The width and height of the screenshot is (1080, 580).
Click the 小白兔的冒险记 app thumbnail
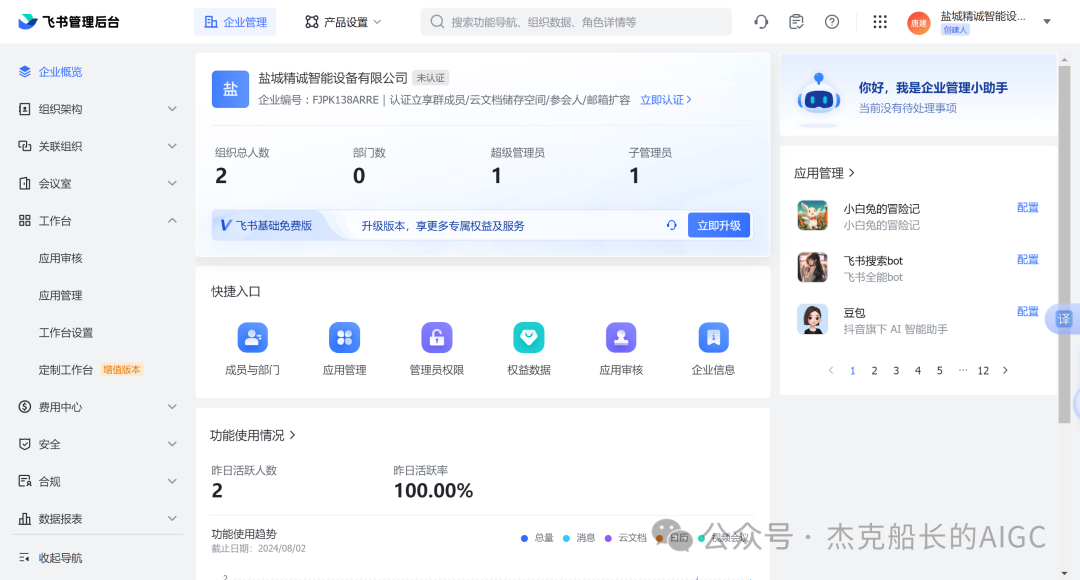click(x=813, y=216)
